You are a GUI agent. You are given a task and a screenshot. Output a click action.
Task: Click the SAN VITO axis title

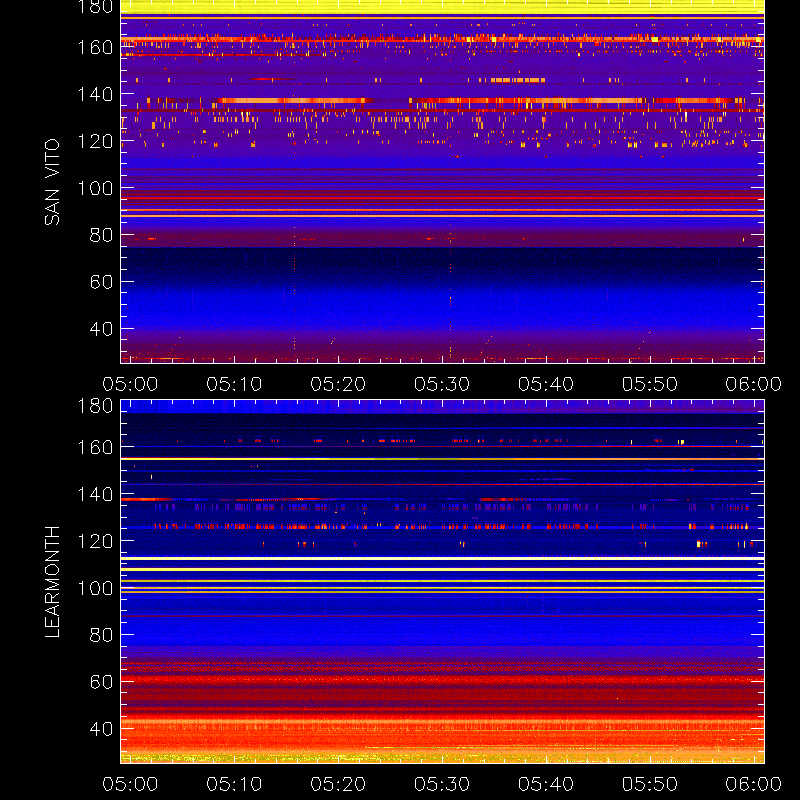[x=52, y=182]
